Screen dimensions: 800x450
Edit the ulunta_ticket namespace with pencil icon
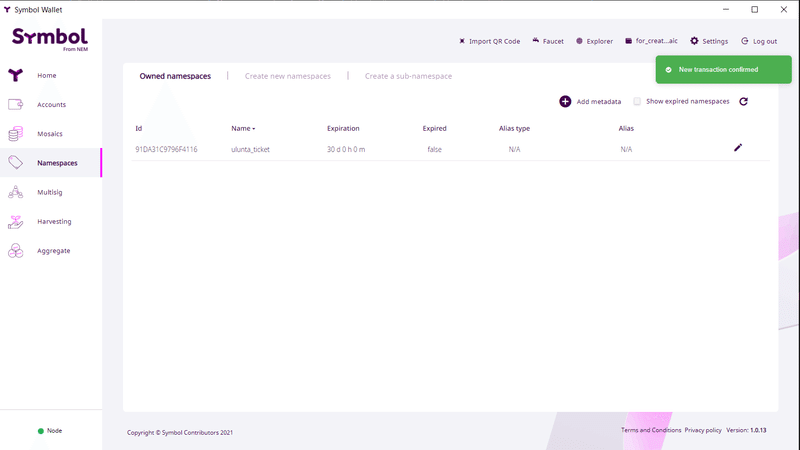coord(738,147)
